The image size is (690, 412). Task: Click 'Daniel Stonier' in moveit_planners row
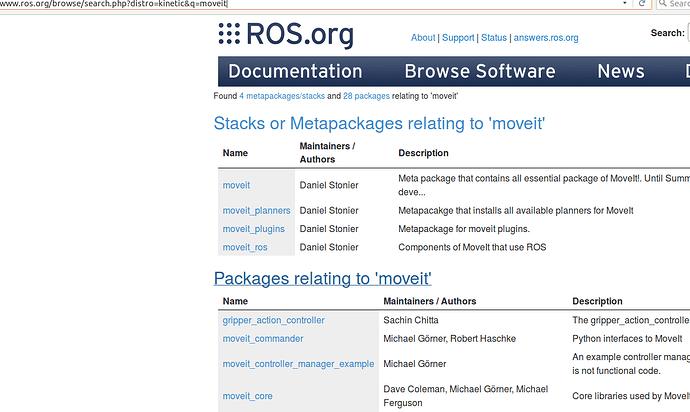(329, 211)
